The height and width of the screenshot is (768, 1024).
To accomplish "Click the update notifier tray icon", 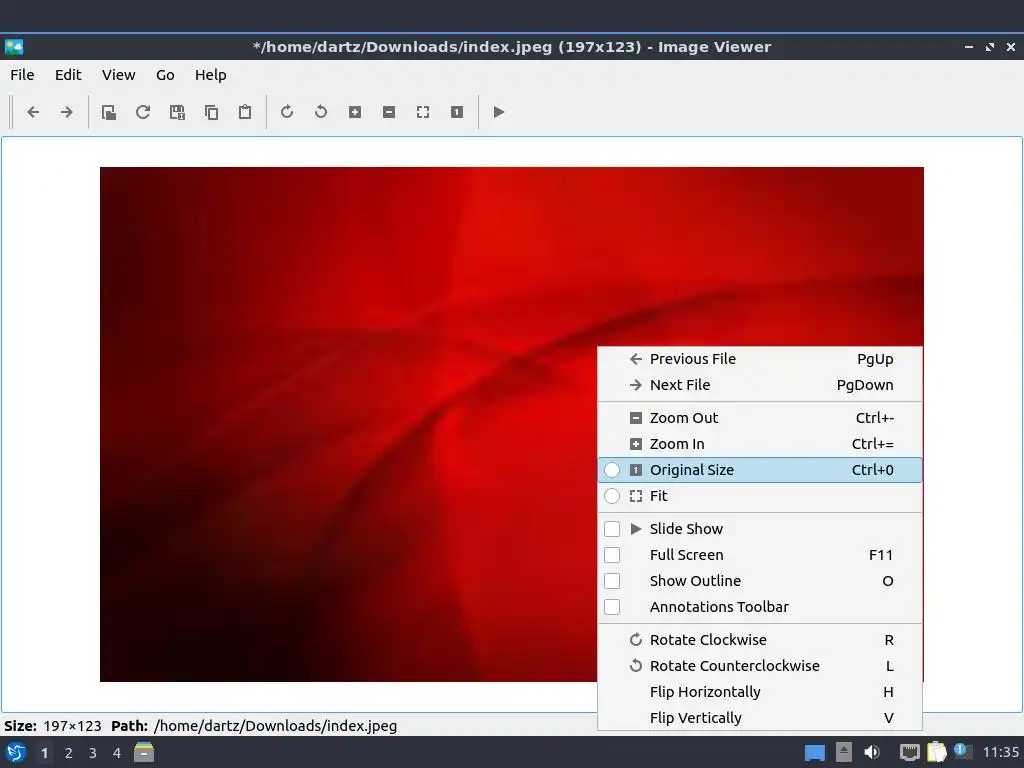I will (962, 751).
